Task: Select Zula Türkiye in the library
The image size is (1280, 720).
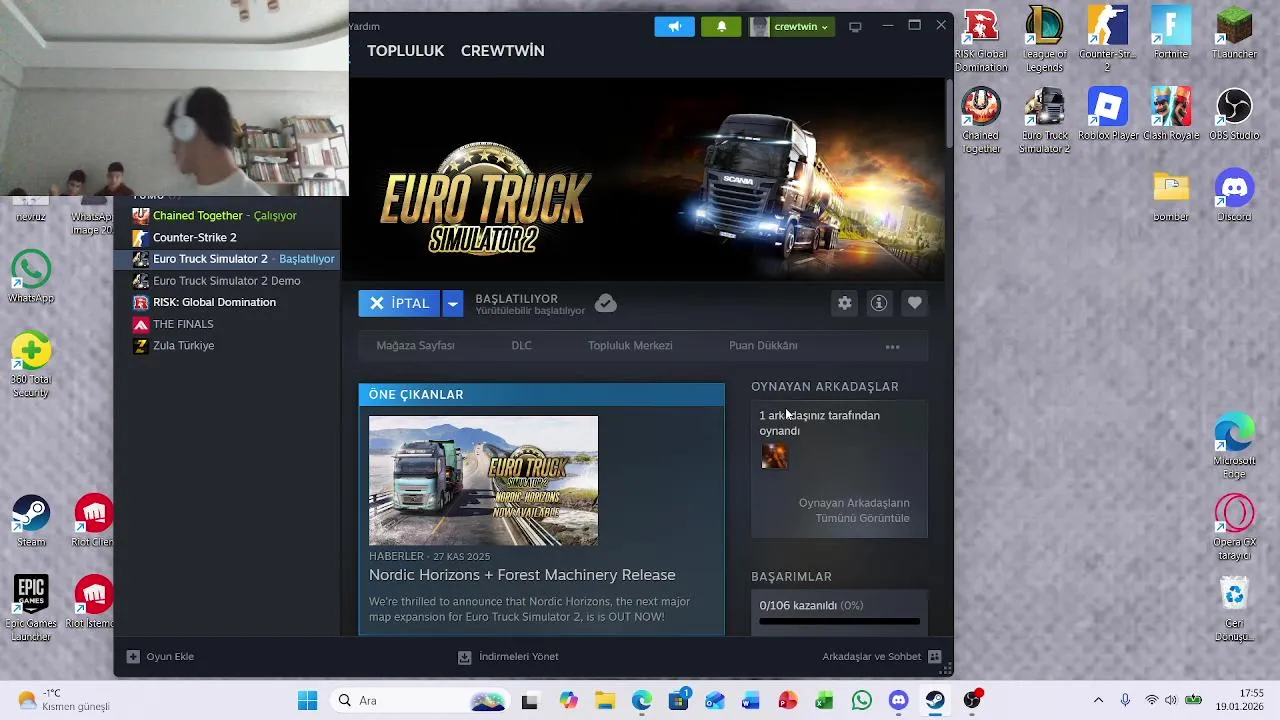Action: pos(226,345)
